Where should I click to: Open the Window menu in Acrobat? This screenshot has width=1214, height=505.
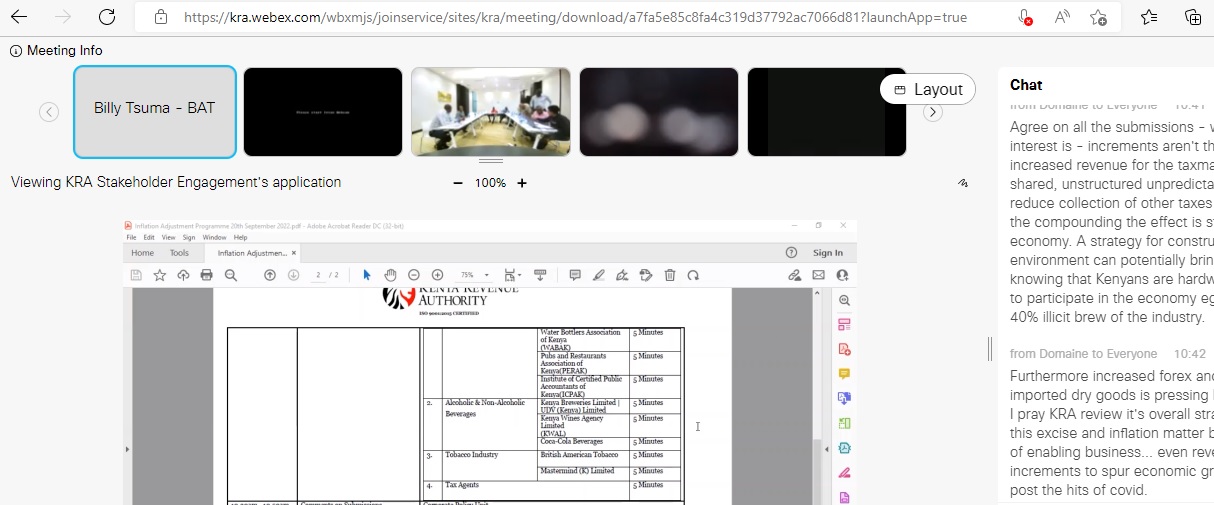214,237
